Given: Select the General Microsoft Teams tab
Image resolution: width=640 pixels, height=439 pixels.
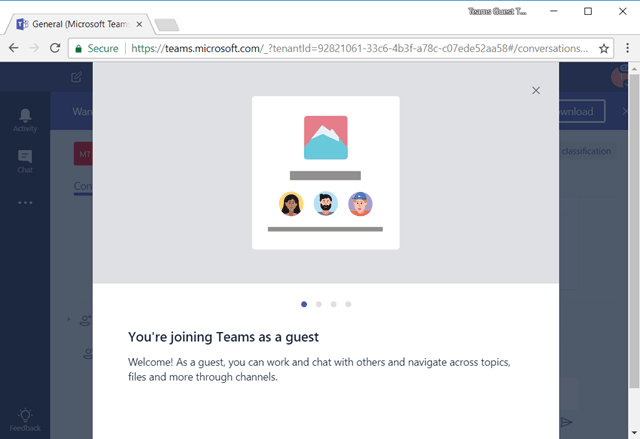Looking at the screenshot, I should [78, 24].
